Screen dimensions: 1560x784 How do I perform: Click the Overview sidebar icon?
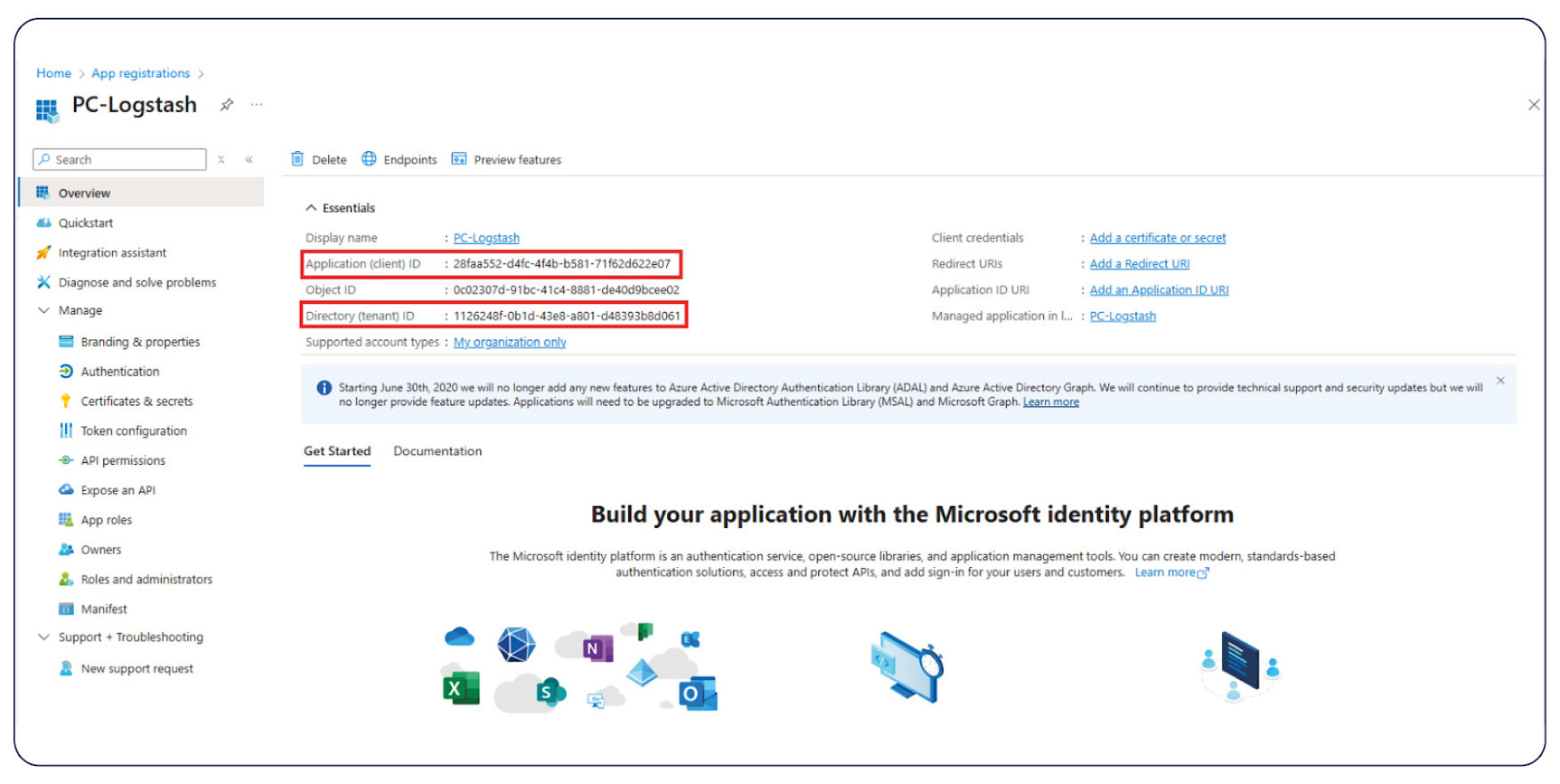tap(43, 193)
